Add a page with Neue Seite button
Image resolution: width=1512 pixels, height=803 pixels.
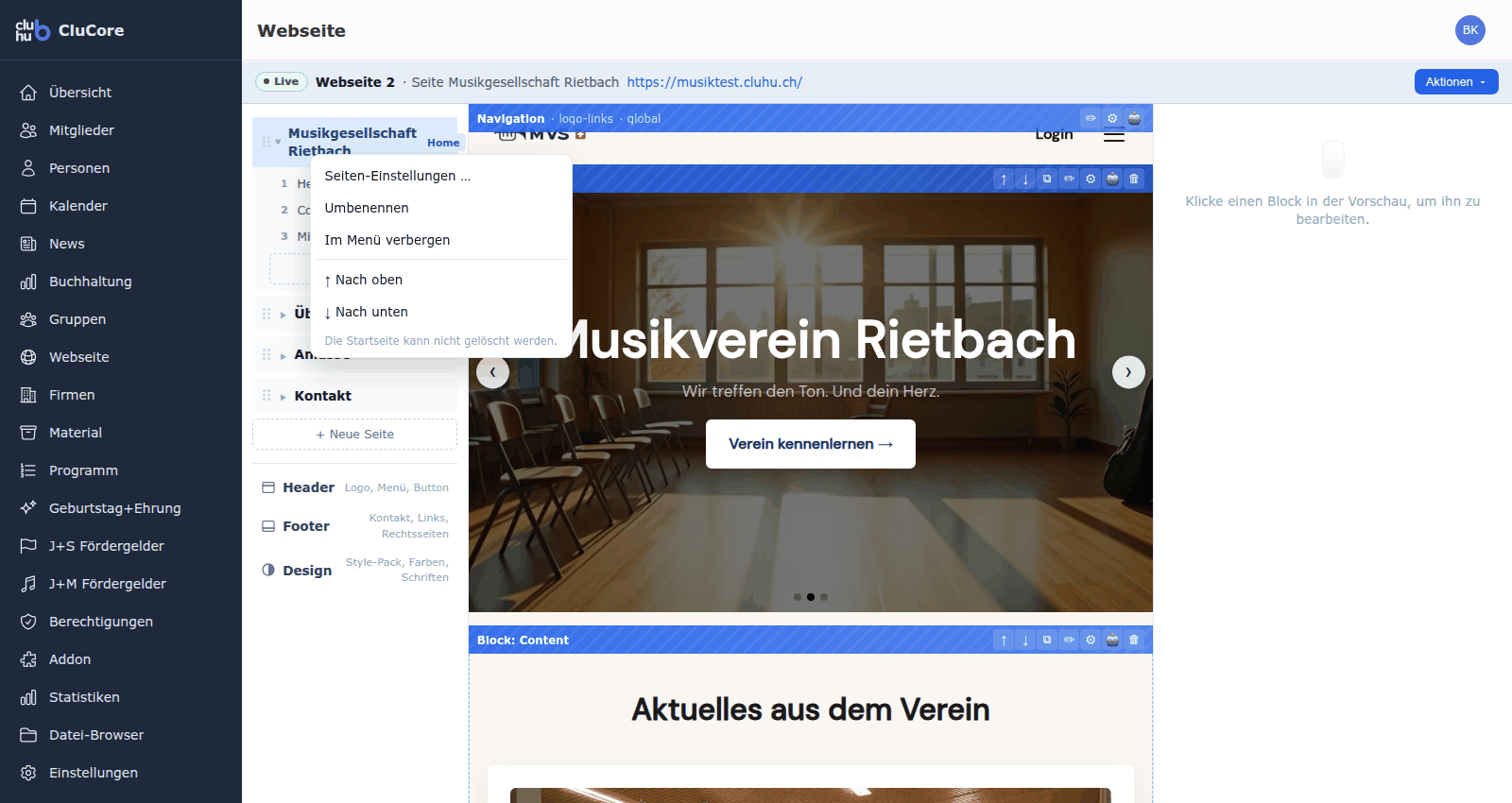click(x=354, y=435)
